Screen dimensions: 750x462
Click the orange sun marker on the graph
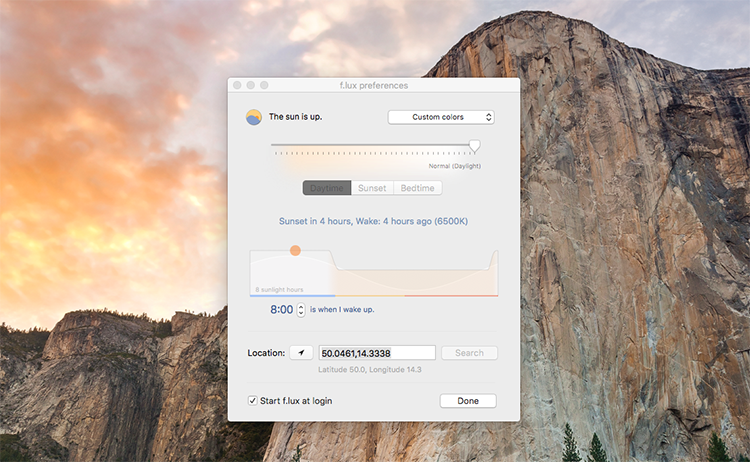point(295,250)
